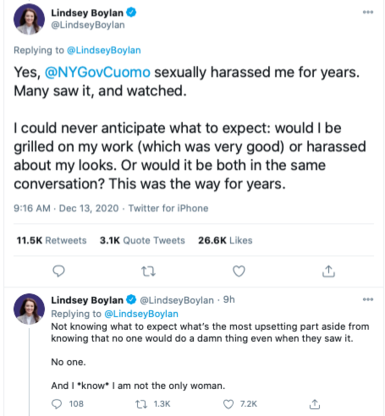The image size is (385, 416).
Task: Click the @NYGovCuomo mention link
Action: click(x=97, y=72)
